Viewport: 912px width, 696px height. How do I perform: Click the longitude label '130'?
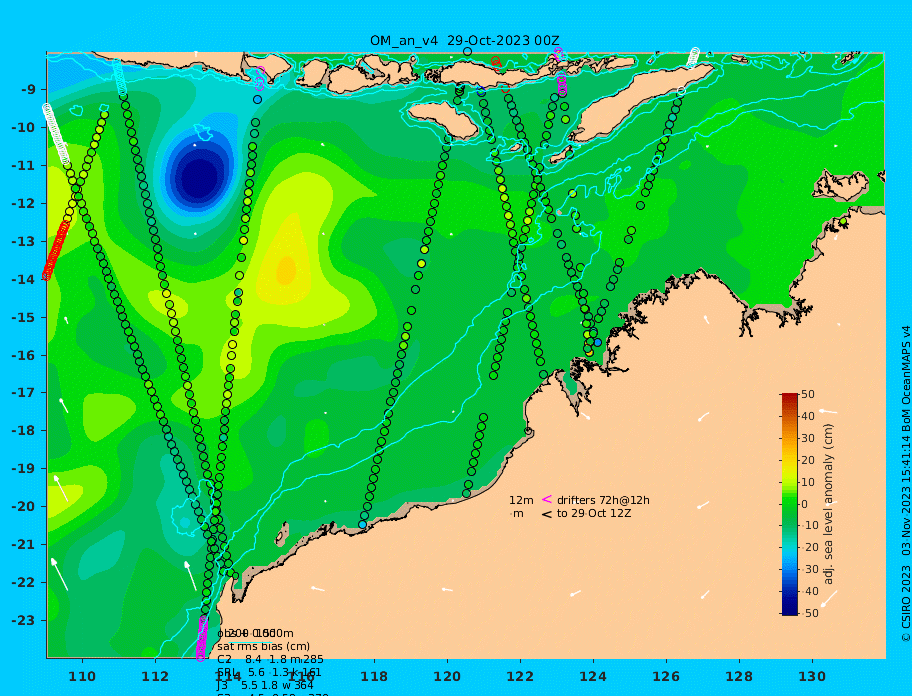point(812,677)
